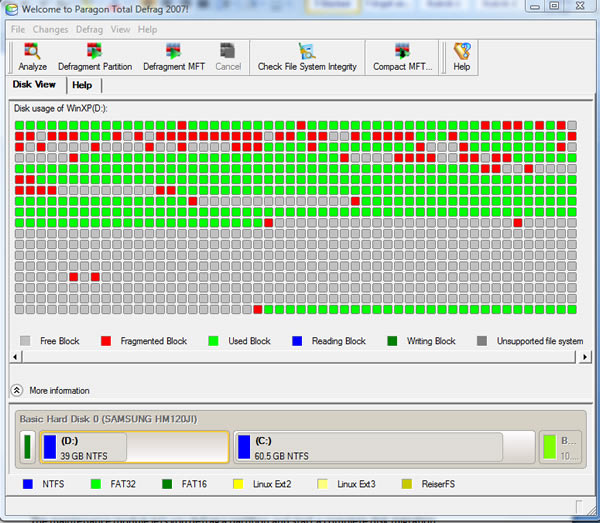Click 'Basic Hard Disk 0 (SAMSUNG HM120JI)' heading
The width and height of the screenshot is (600, 523).
pyautogui.click(x=108, y=419)
